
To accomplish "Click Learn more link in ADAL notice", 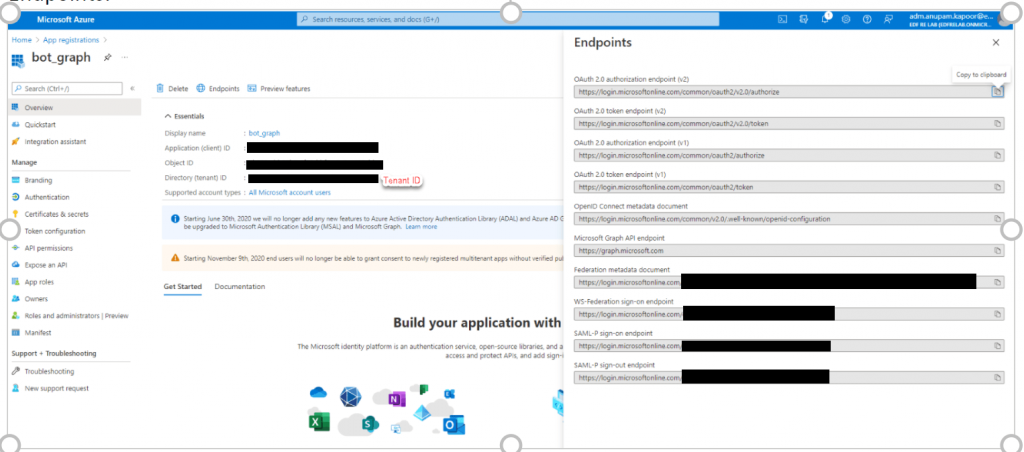I will [421, 227].
